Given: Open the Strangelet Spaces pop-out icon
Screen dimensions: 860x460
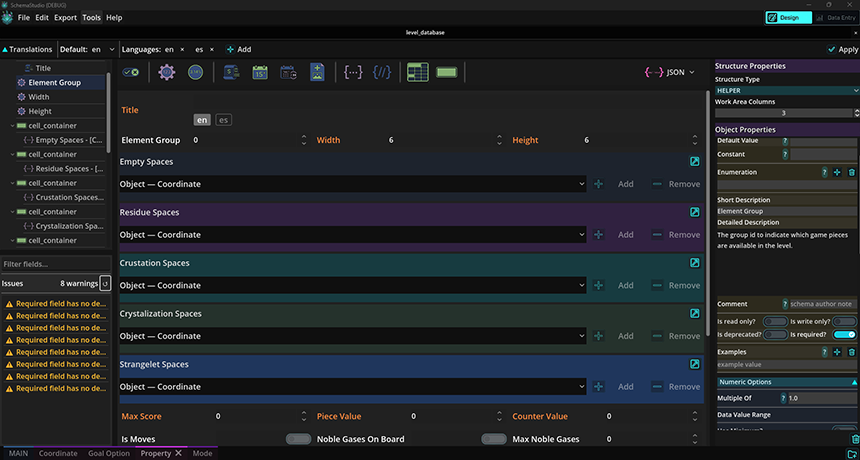Looking at the screenshot, I should 694,364.
